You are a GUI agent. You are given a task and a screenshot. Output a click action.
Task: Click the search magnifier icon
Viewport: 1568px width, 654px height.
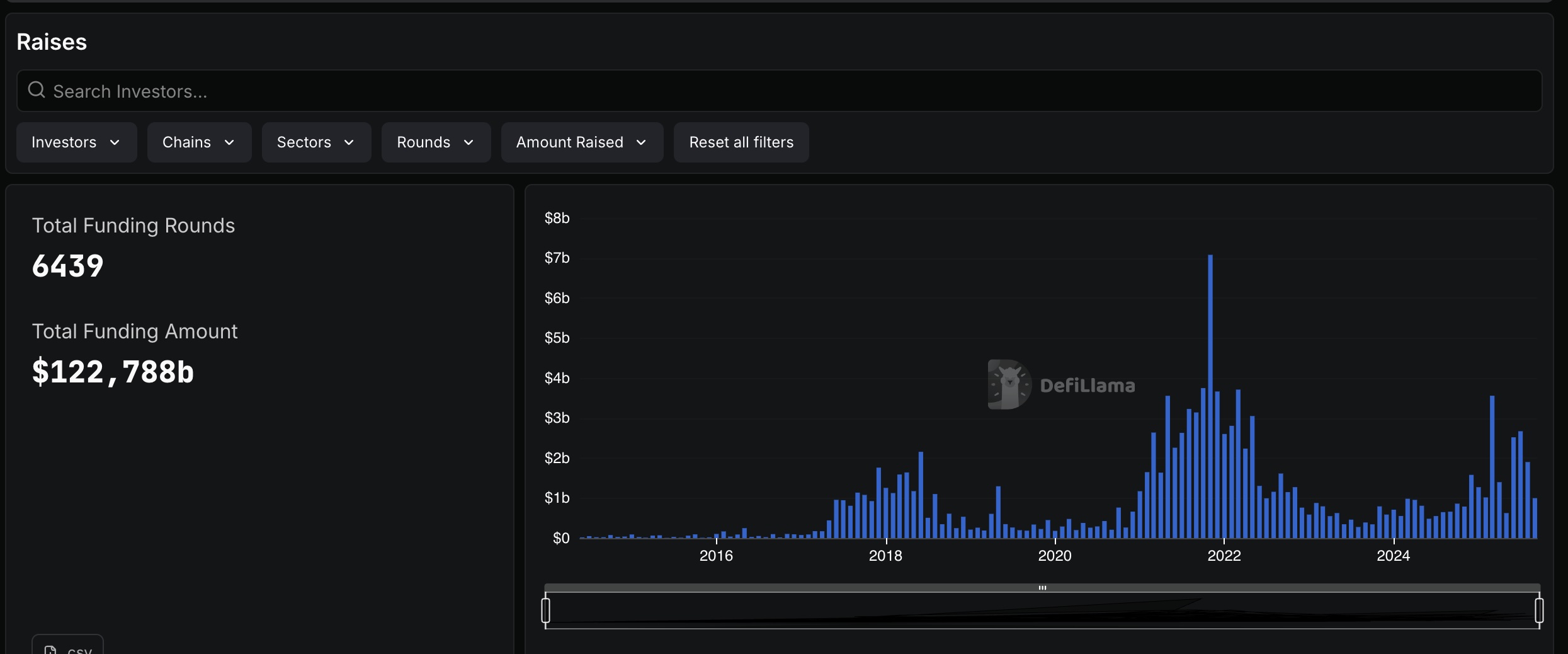(x=37, y=90)
